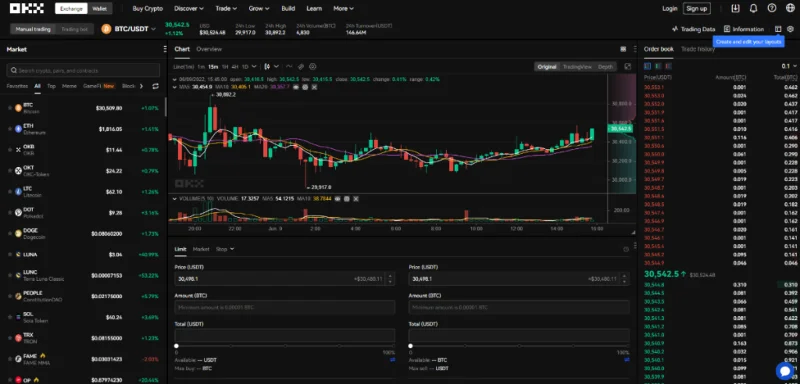The height and width of the screenshot is (384, 800).
Task: Switch to Trading bot mode
Action: pyautogui.click(x=74, y=29)
